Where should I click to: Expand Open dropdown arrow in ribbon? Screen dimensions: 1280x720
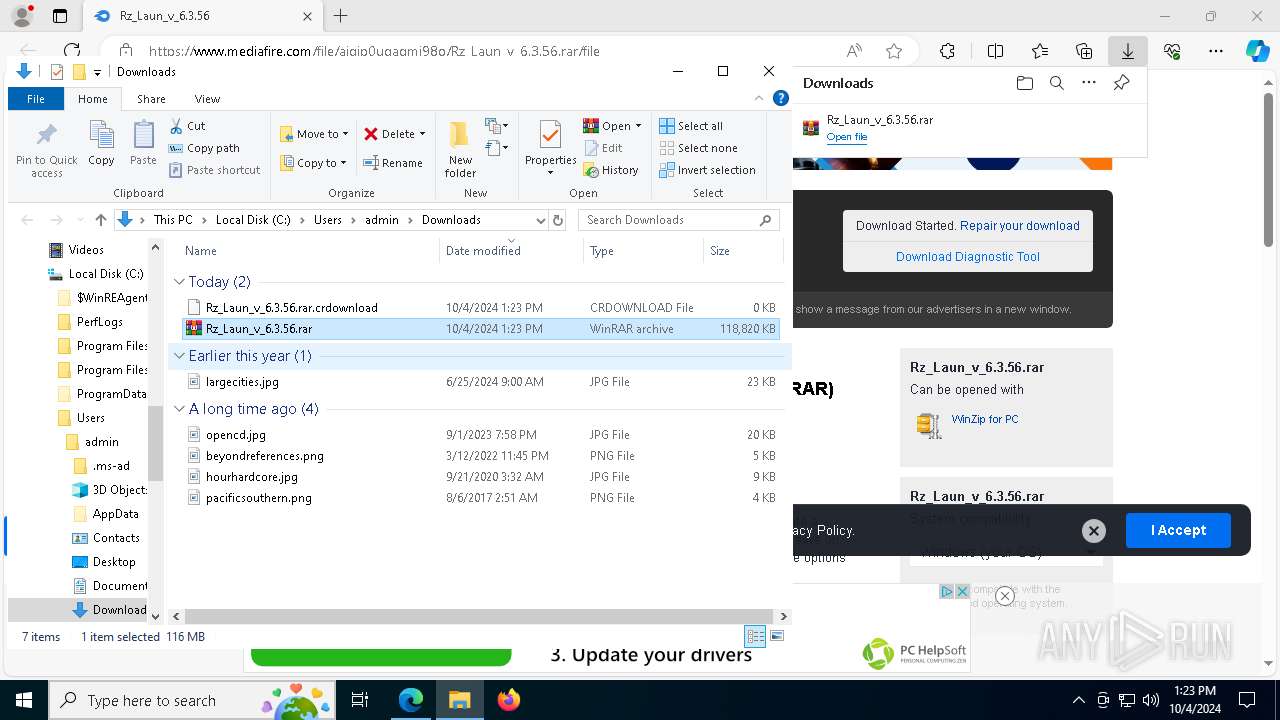click(x=638, y=126)
